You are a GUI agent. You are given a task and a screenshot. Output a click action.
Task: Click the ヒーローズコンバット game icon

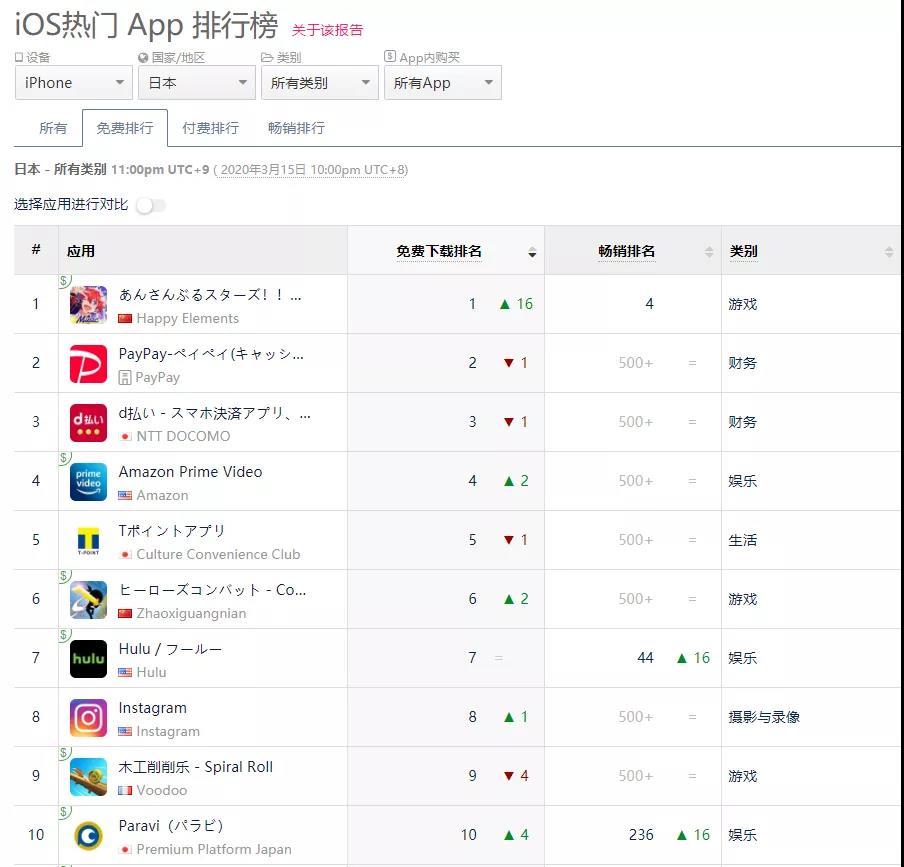coord(88,599)
